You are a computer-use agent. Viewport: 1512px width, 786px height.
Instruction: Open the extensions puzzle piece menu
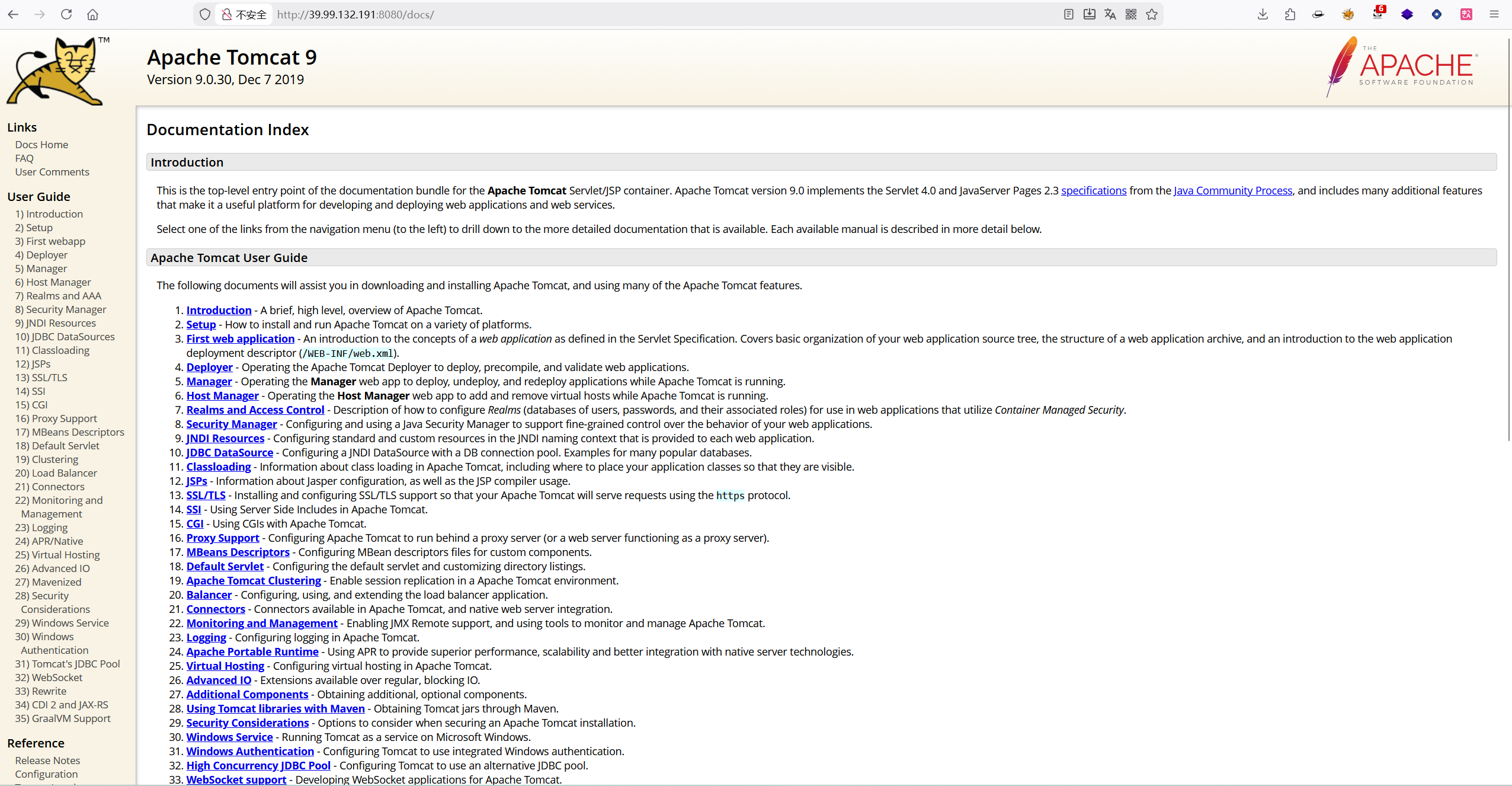tap(1290, 14)
